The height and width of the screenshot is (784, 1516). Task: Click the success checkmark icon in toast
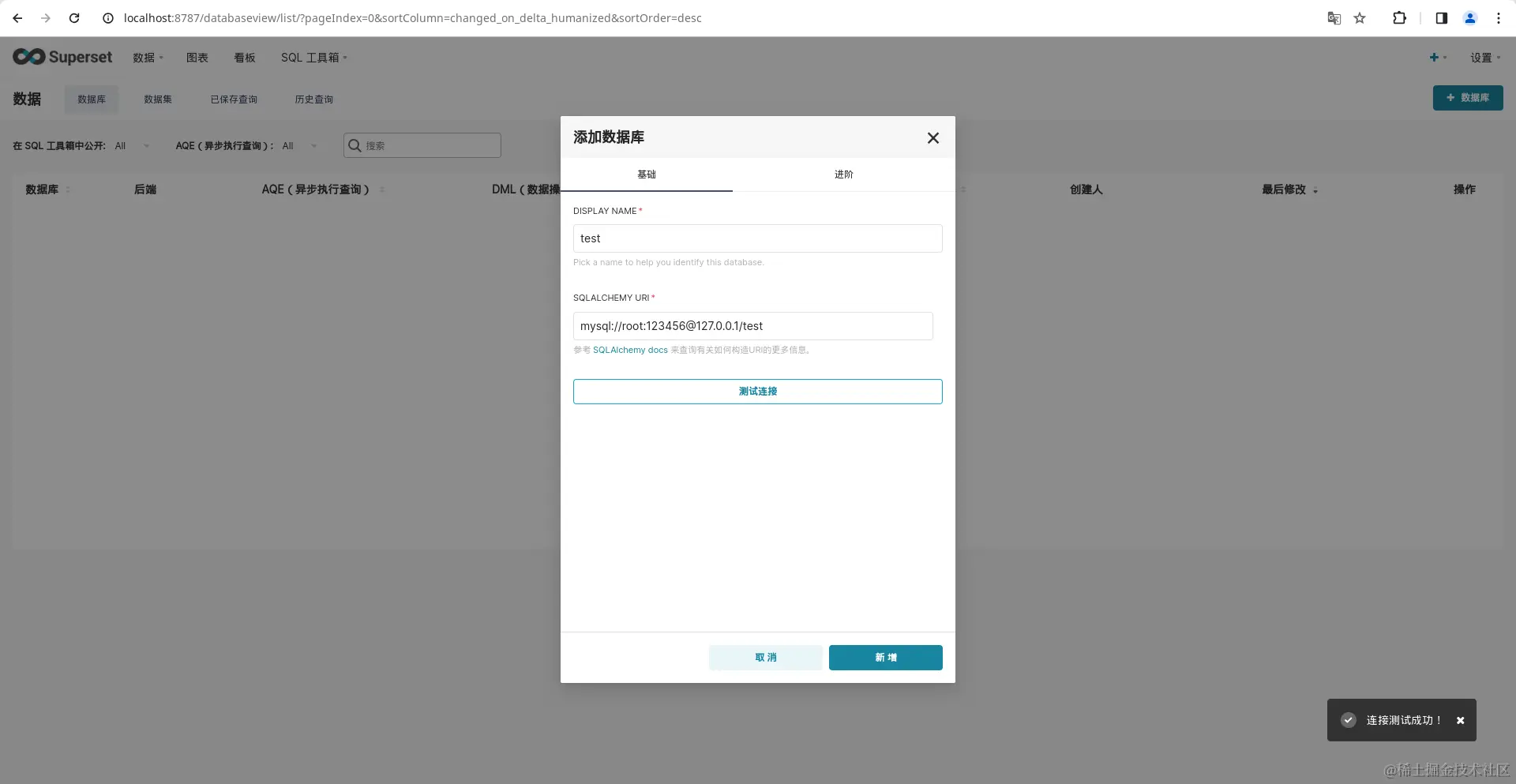pos(1349,720)
